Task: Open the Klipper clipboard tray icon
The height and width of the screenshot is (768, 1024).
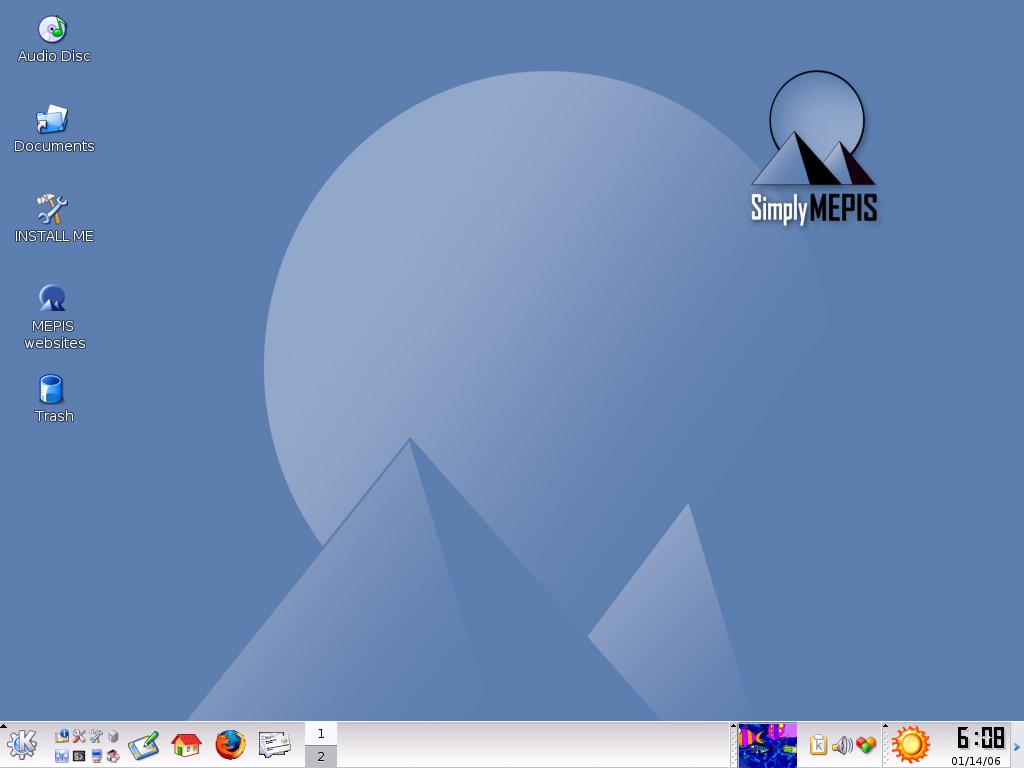Action: click(x=818, y=744)
